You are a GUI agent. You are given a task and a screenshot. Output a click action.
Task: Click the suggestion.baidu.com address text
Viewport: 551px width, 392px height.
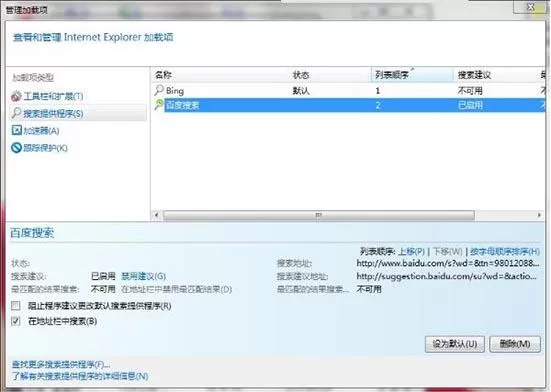(446, 276)
